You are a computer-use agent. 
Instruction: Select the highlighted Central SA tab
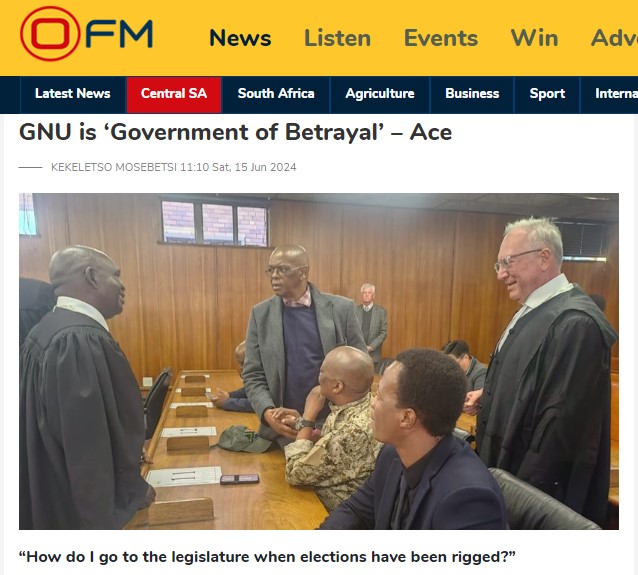pyautogui.click(x=174, y=94)
